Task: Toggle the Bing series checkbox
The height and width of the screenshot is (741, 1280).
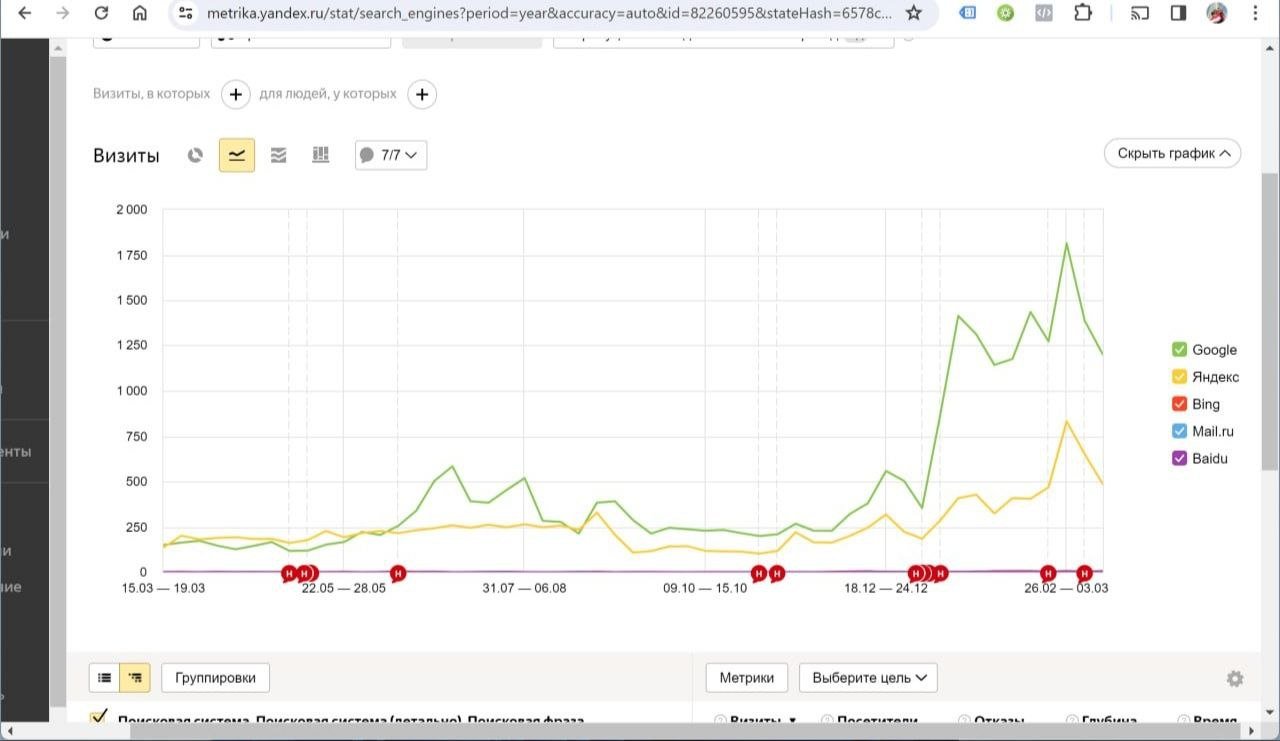Action: click(1180, 404)
